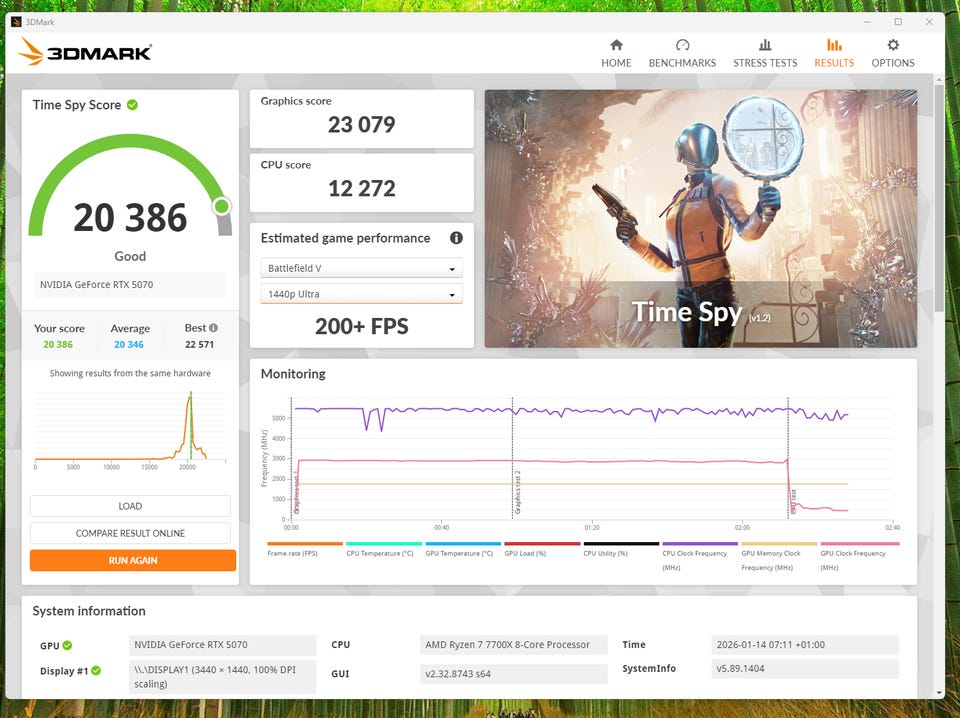Click COMPARE RESULT ONLINE button
The image size is (960, 718).
click(130, 533)
